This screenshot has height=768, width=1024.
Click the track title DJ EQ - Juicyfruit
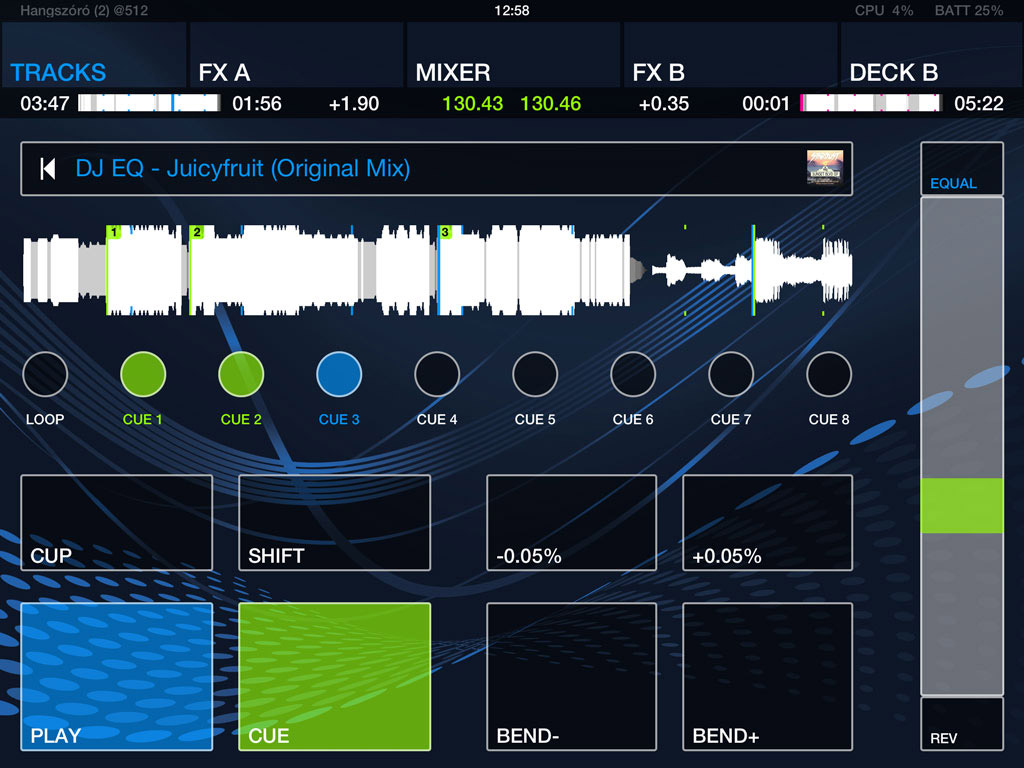242,168
